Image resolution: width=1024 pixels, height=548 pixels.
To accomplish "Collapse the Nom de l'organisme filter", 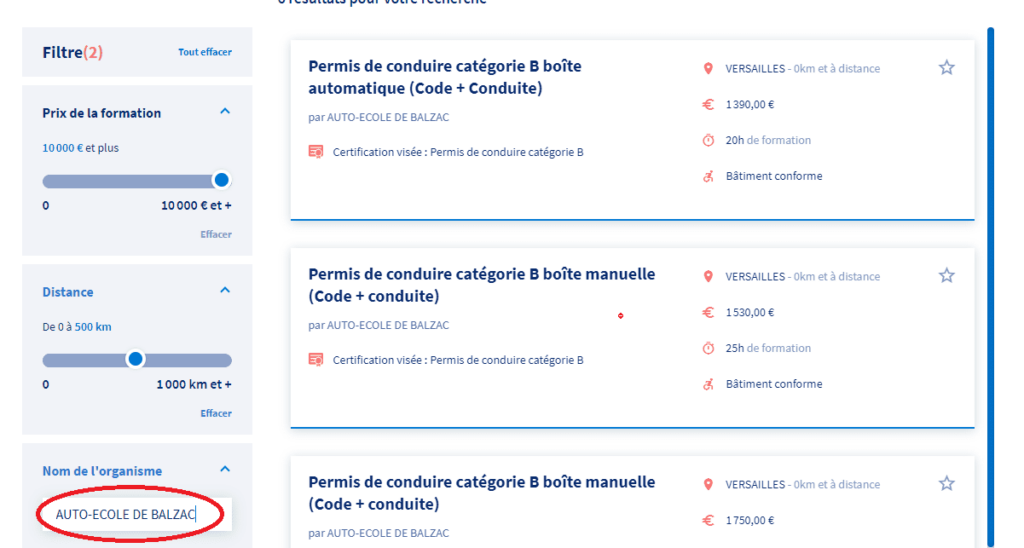I will pyautogui.click(x=225, y=470).
